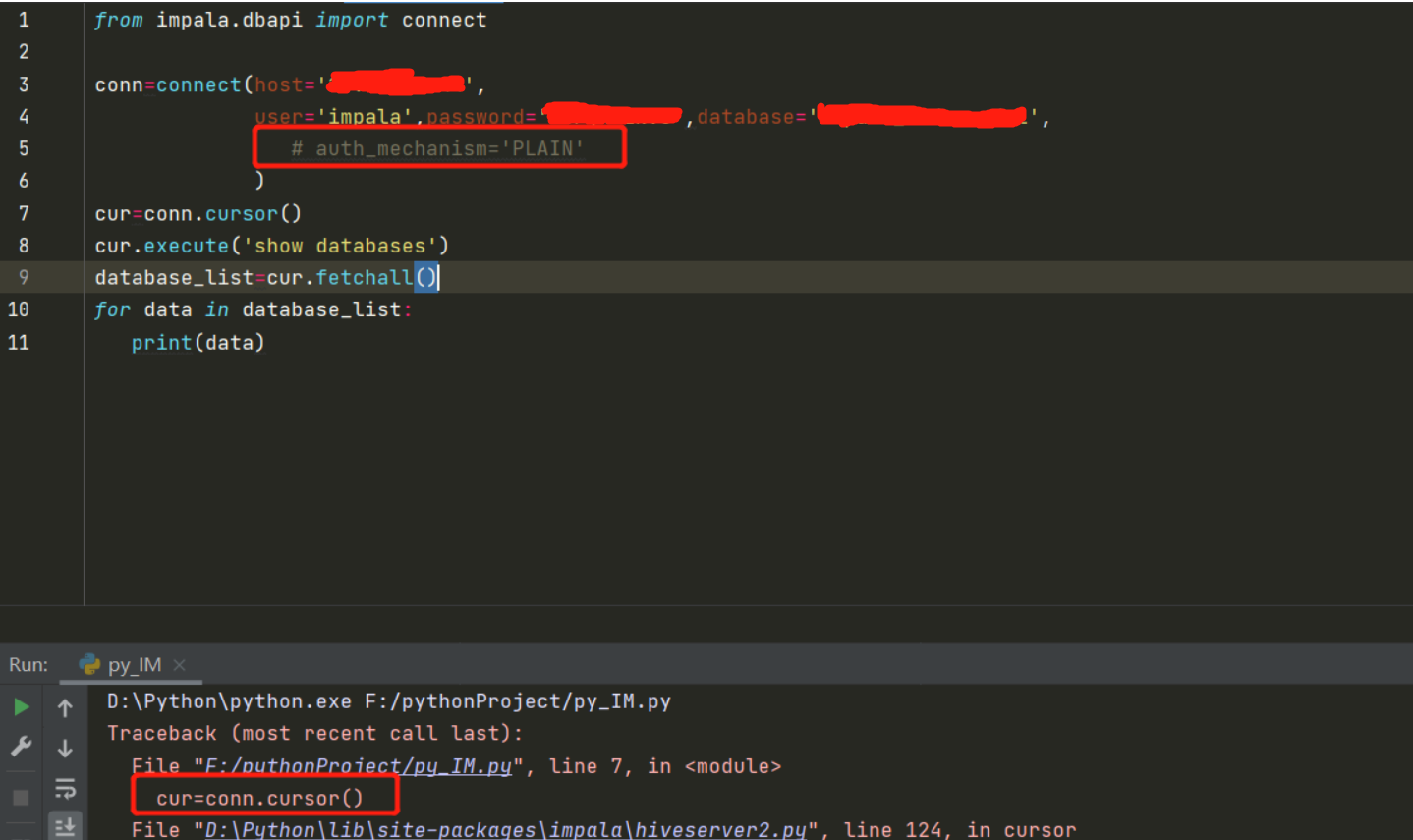The image size is (1413, 840).
Task: Click 'from impala.dbapi import connect' on line 1
Action: point(290,20)
